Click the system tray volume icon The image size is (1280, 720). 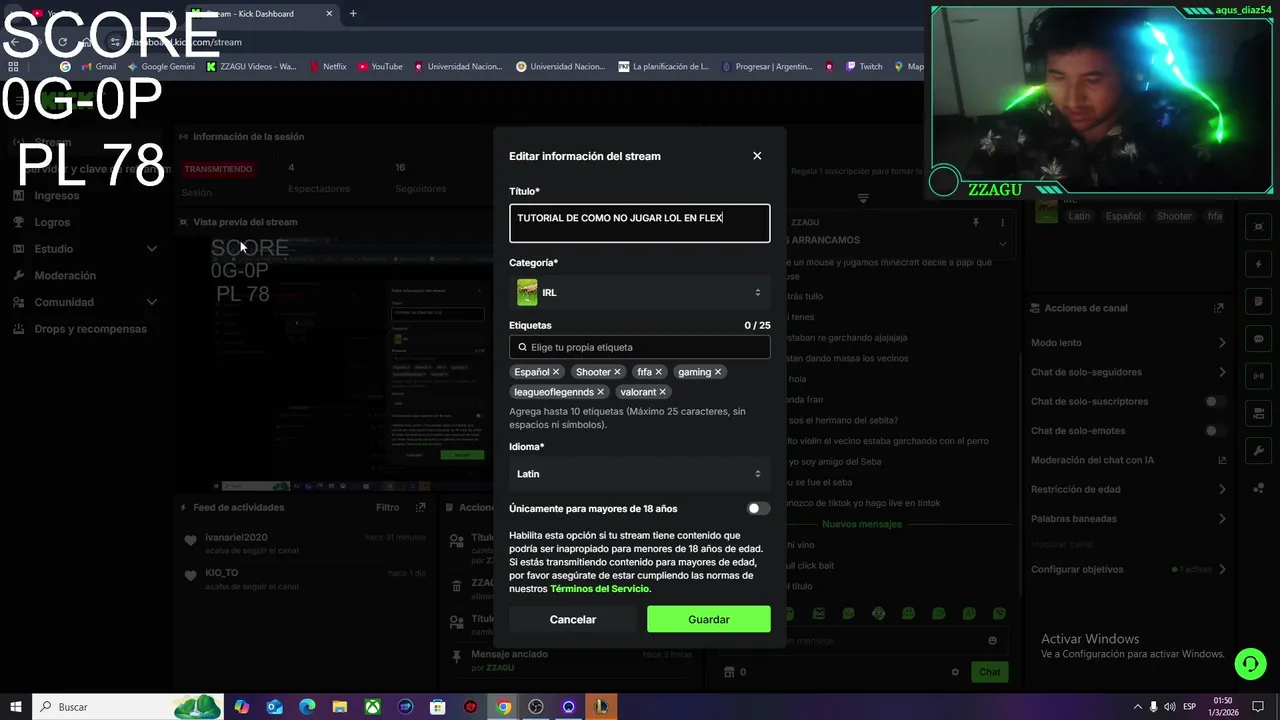[x=1169, y=707]
